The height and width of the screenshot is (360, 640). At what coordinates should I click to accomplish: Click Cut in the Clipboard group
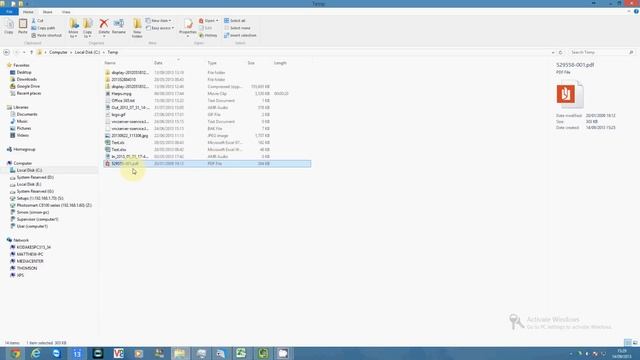(x=38, y=20)
